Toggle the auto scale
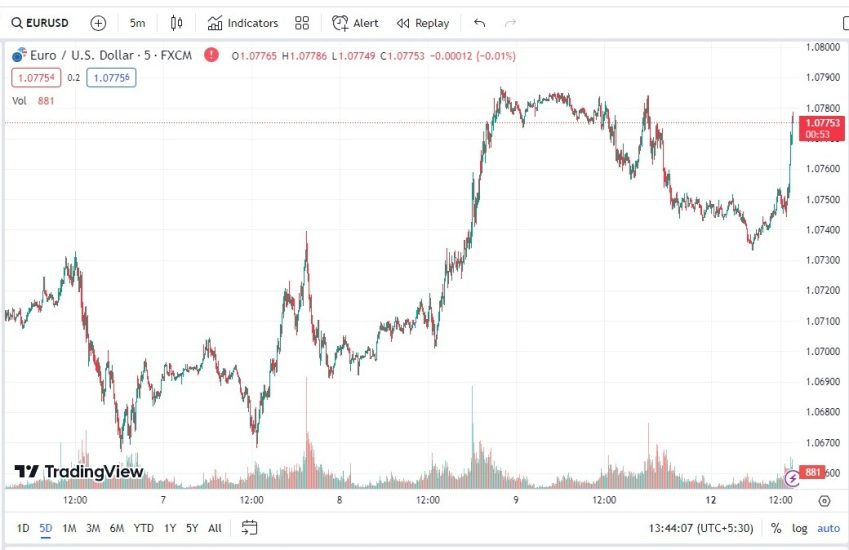This screenshot has width=849, height=550. click(x=828, y=528)
